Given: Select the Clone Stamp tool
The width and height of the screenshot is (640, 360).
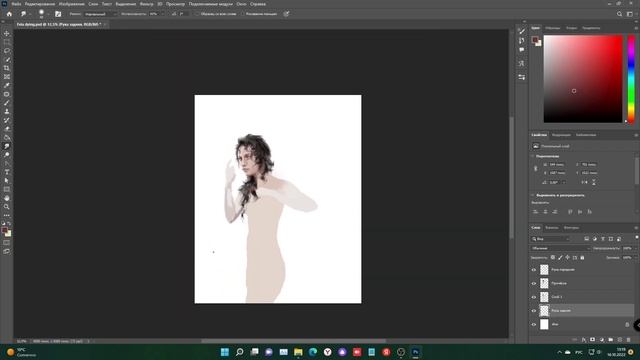Looking at the screenshot, I should (7, 111).
